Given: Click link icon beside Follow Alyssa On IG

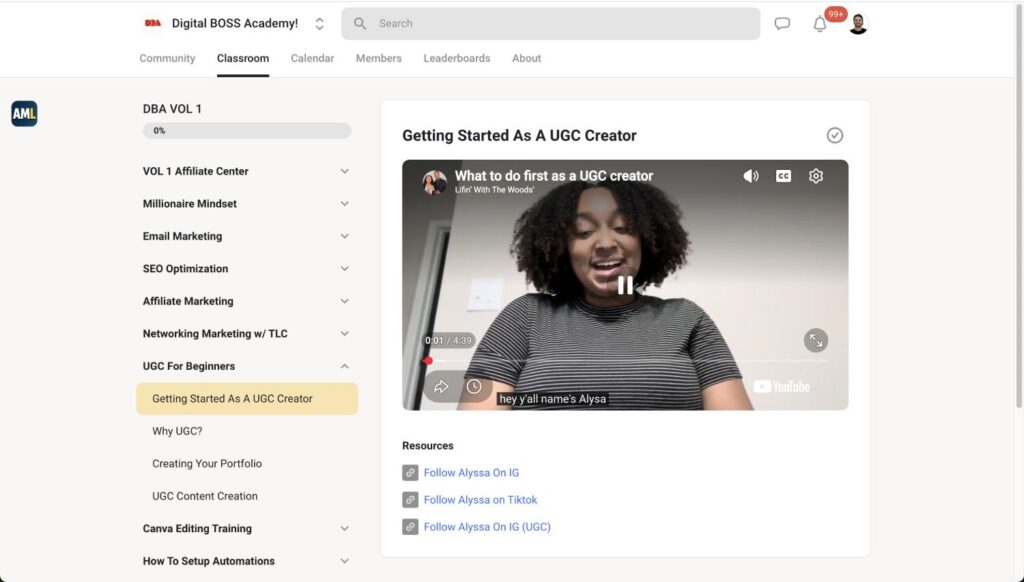Looking at the screenshot, I should pos(410,472).
